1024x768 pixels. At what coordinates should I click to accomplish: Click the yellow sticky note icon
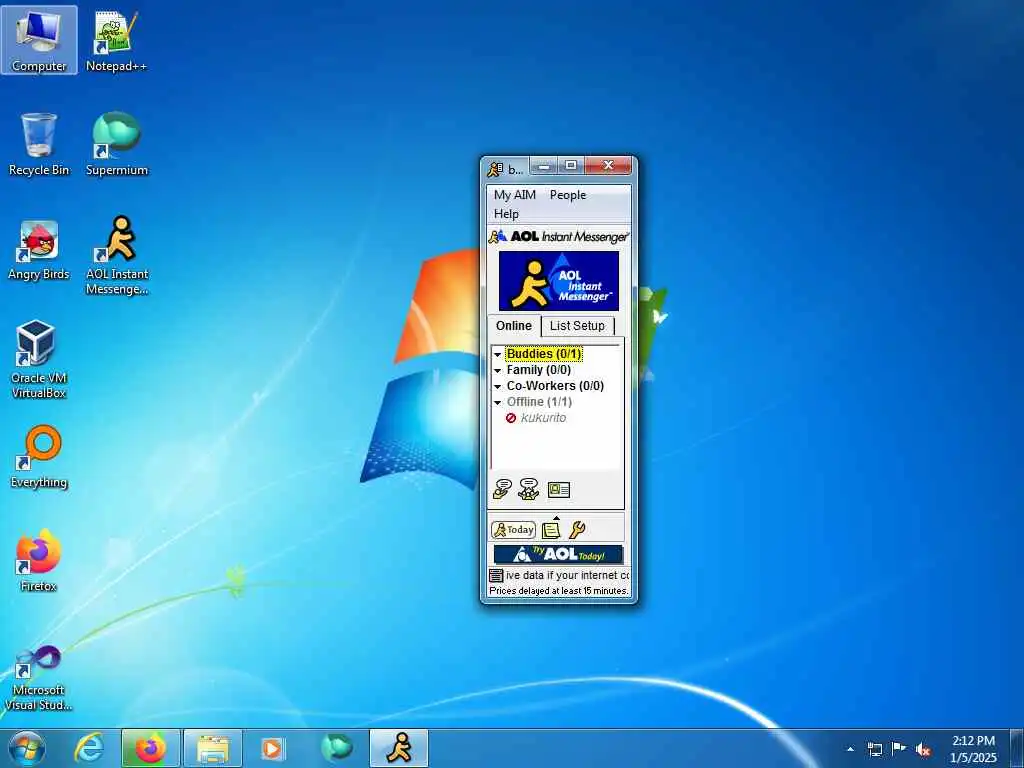pos(551,530)
